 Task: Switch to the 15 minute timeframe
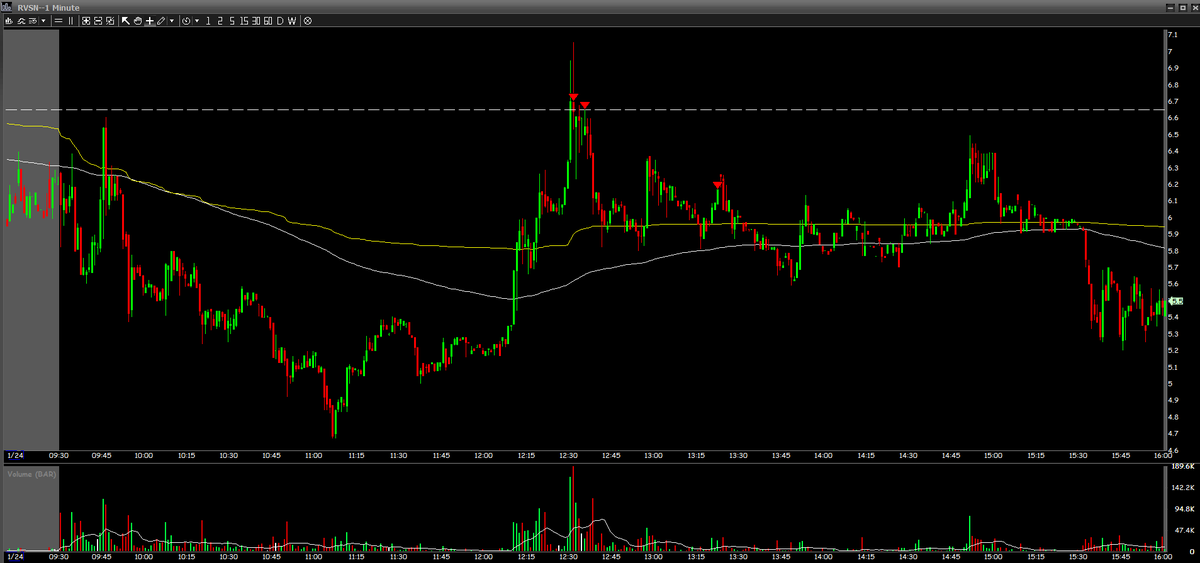[x=244, y=20]
